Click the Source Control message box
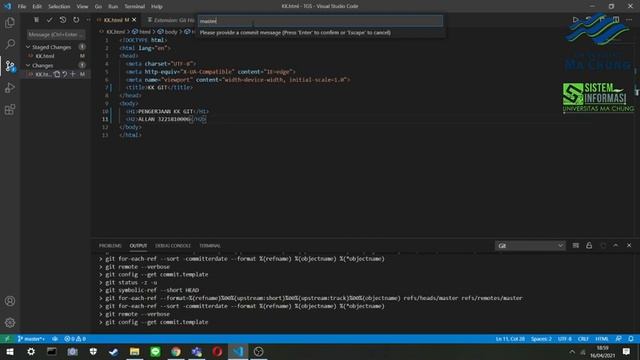The width and height of the screenshot is (640, 360). click(56, 35)
